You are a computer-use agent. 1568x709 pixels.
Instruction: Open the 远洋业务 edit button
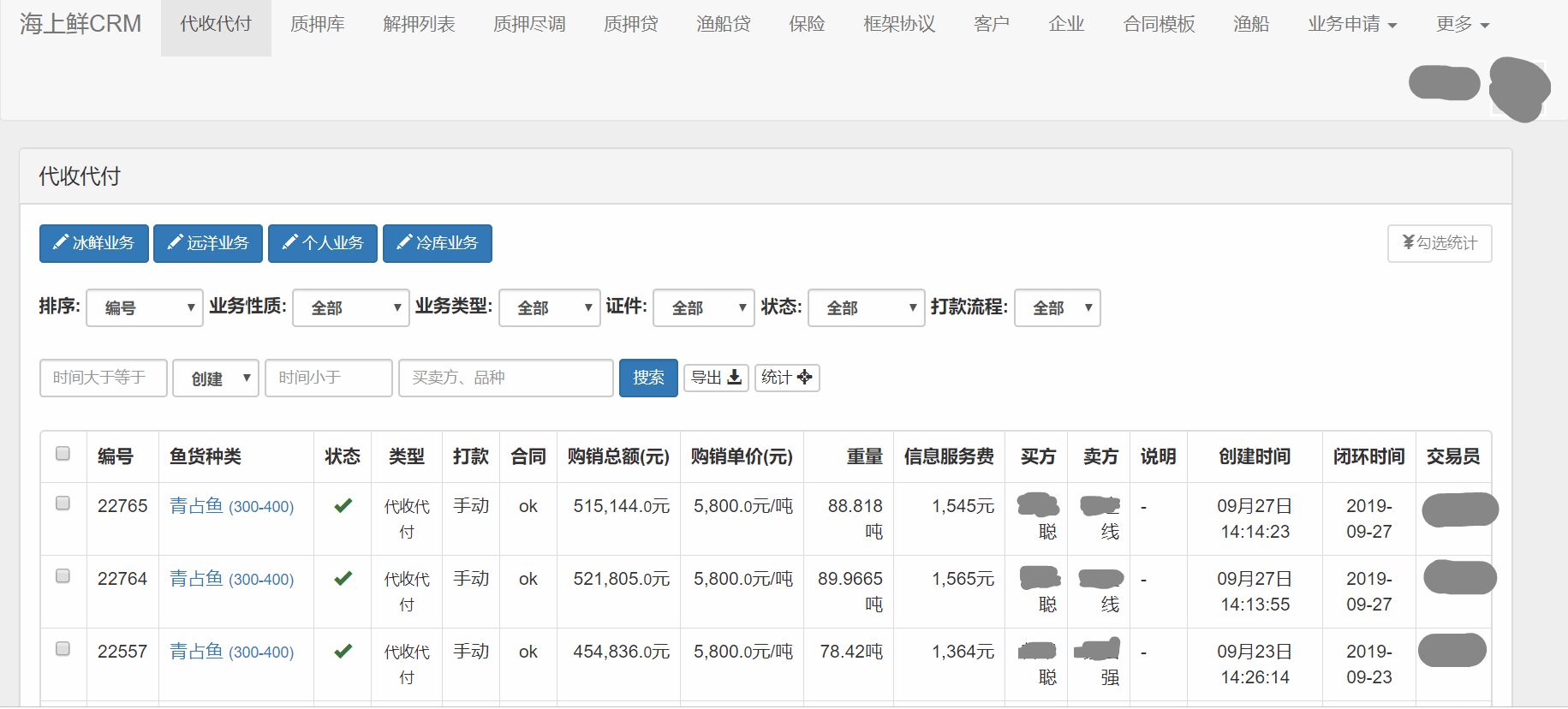click(208, 244)
